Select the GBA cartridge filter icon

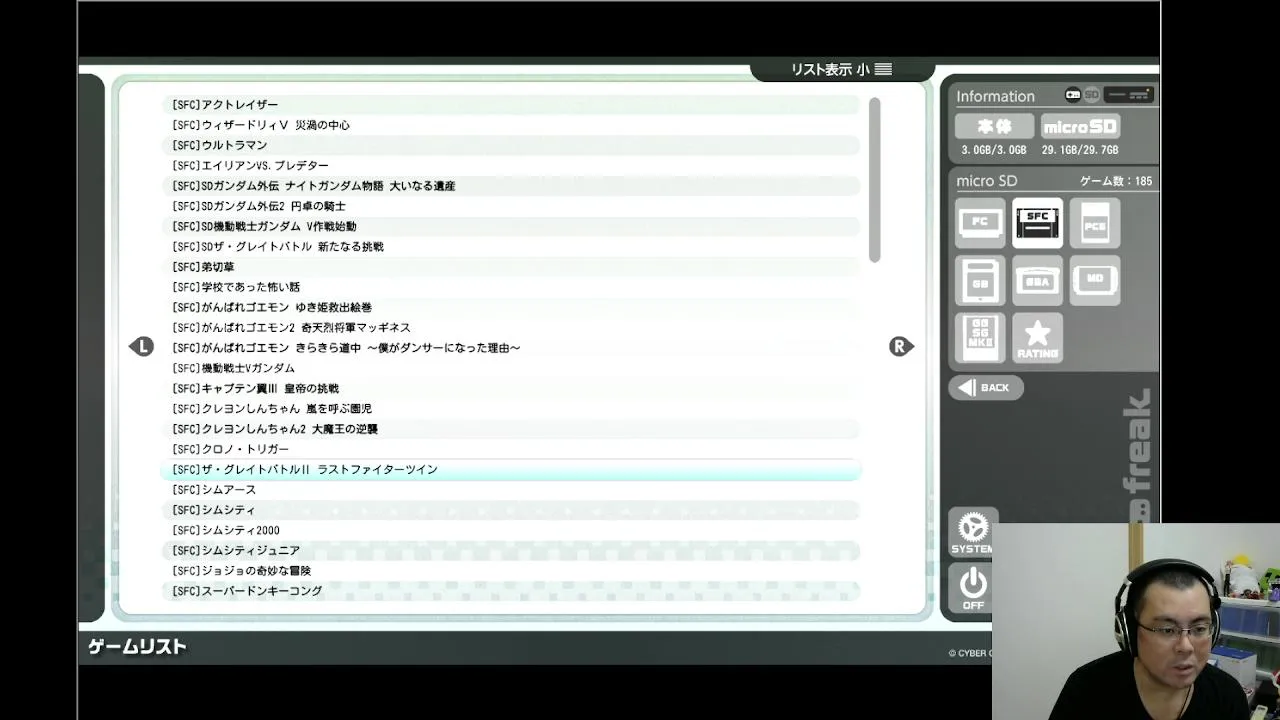[x=1037, y=281]
